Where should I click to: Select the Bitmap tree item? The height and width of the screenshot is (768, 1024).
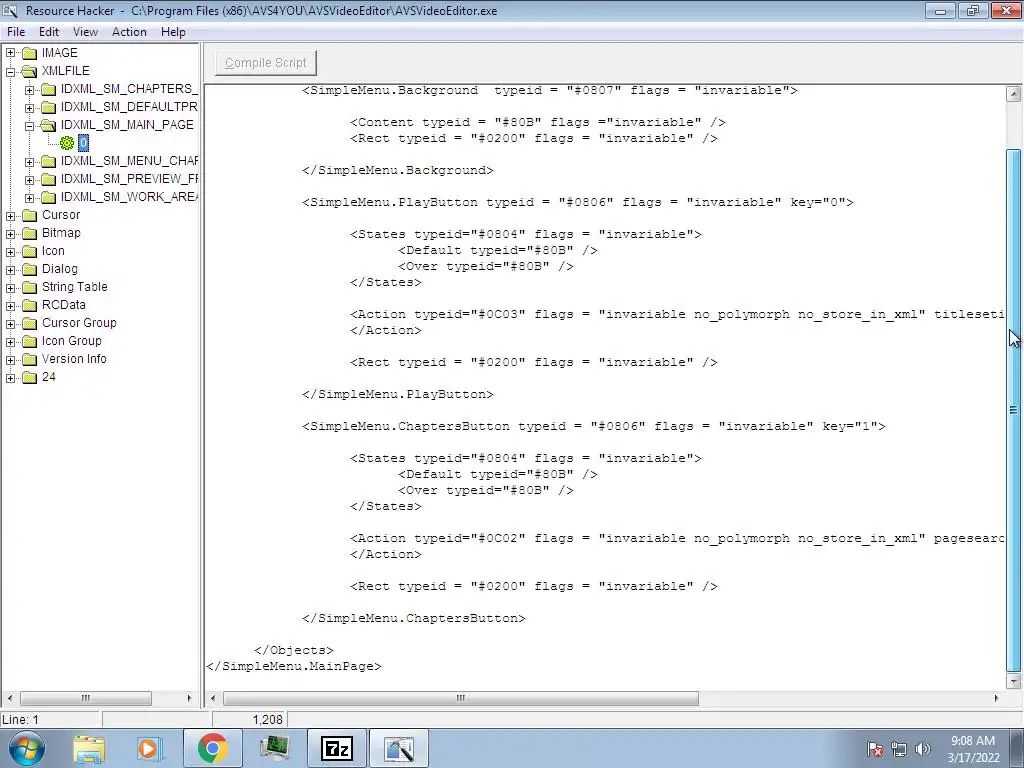[61, 232]
